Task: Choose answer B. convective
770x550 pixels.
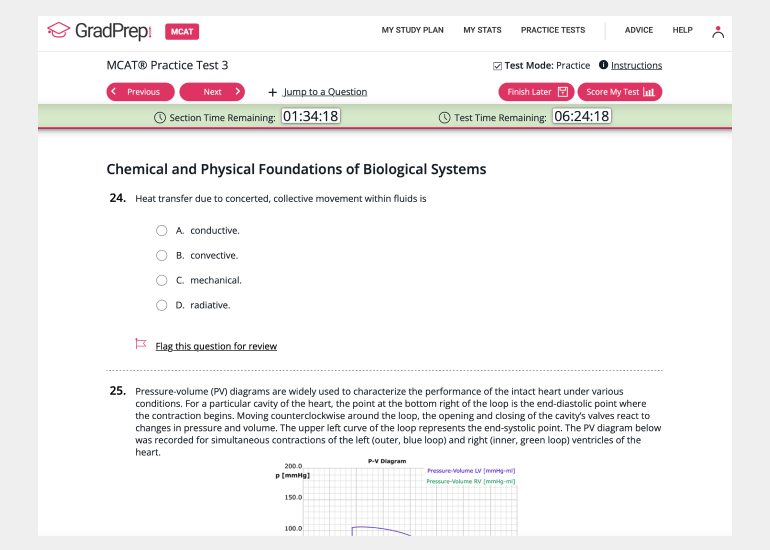Action: pyautogui.click(x=161, y=255)
